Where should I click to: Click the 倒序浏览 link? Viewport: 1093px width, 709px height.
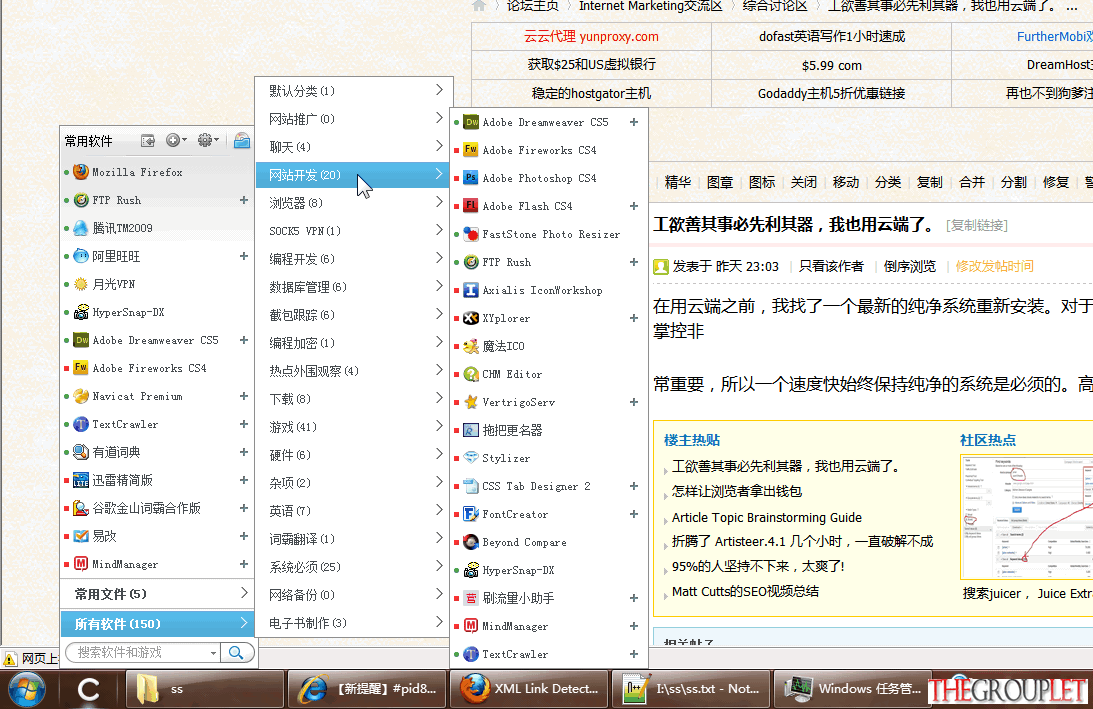click(910, 266)
